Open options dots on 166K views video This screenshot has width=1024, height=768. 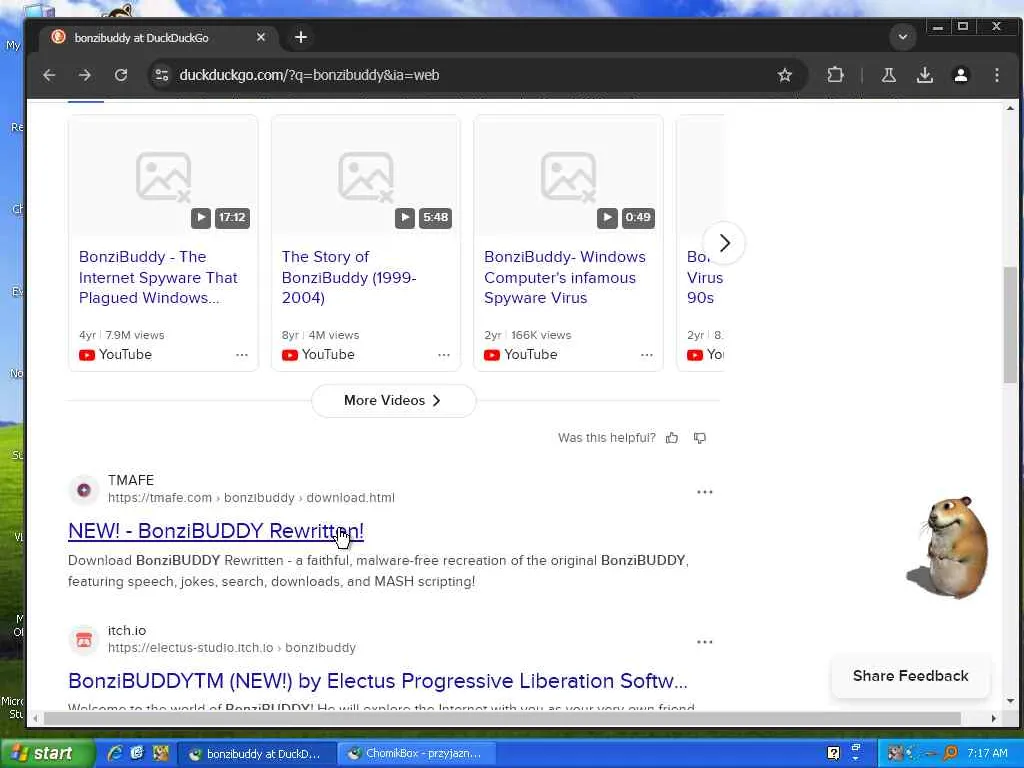coord(647,355)
